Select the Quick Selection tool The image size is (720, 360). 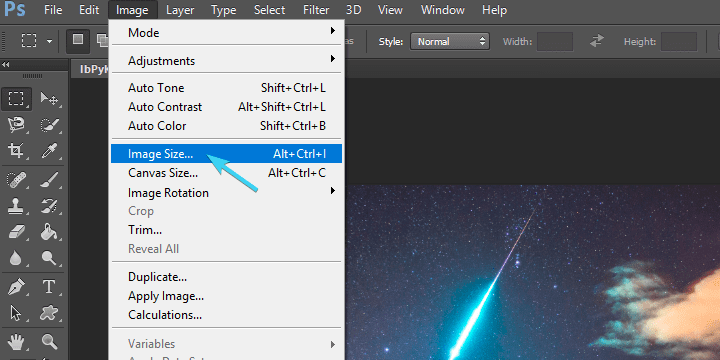point(49,124)
